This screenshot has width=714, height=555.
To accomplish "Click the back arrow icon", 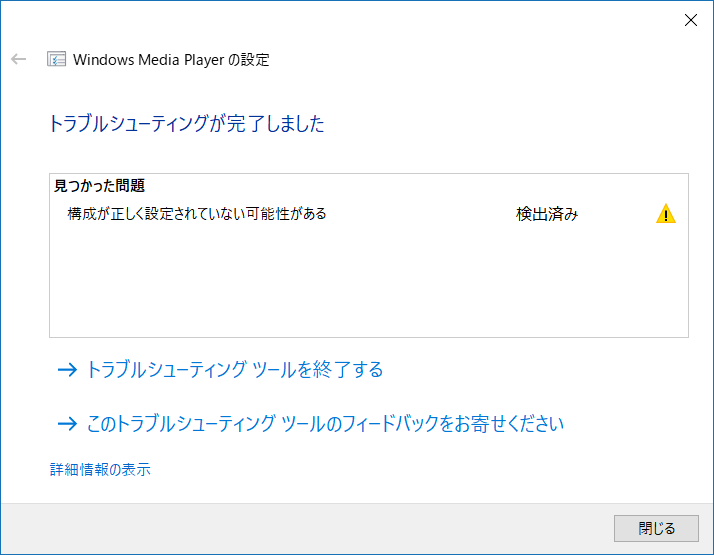I will coord(19,59).
